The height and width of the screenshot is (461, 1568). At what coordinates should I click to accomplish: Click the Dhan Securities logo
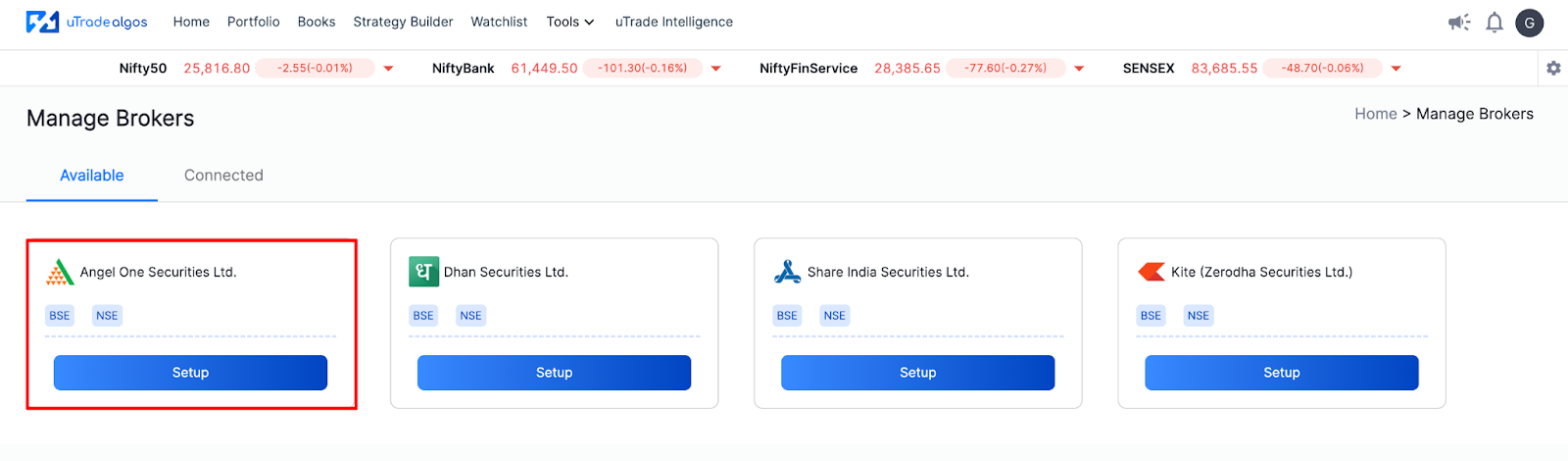pos(423,272)
